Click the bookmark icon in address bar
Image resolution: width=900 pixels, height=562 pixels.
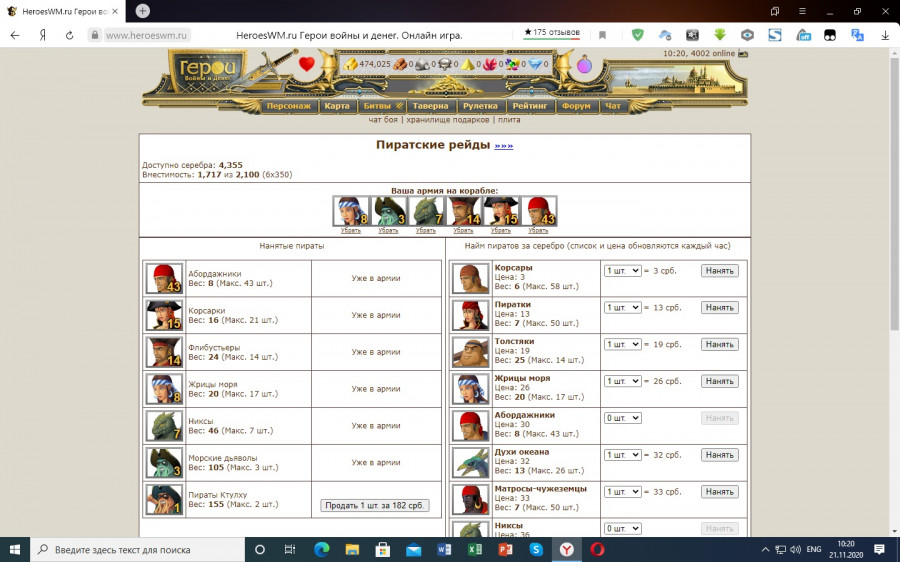pos(602,35)
